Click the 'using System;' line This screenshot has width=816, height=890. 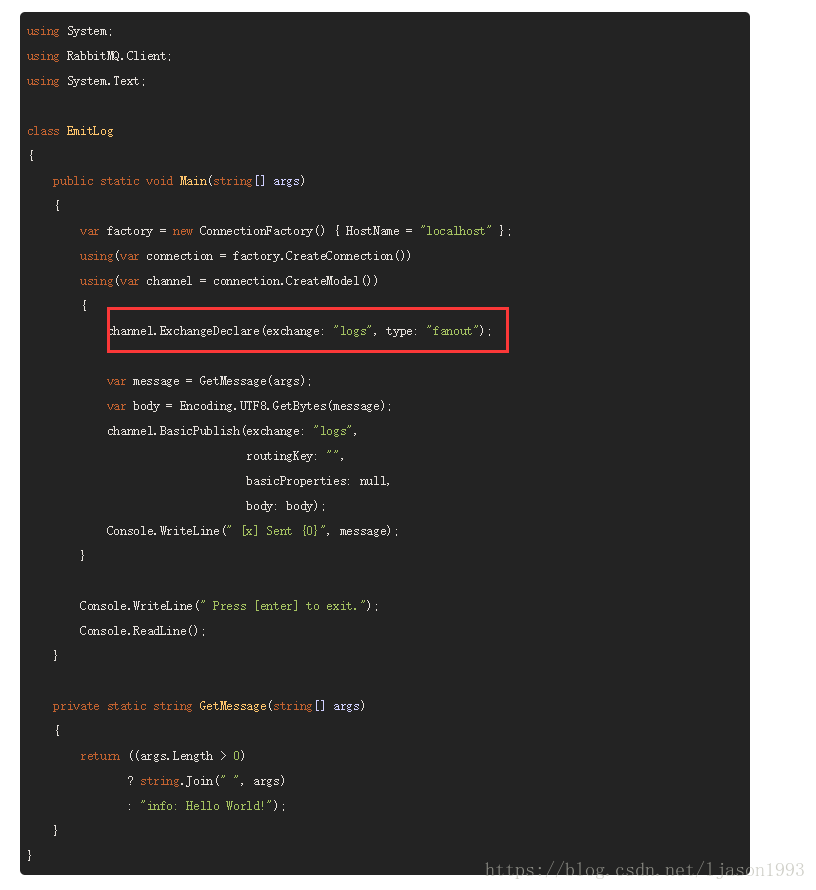click(x=69, y=31)
